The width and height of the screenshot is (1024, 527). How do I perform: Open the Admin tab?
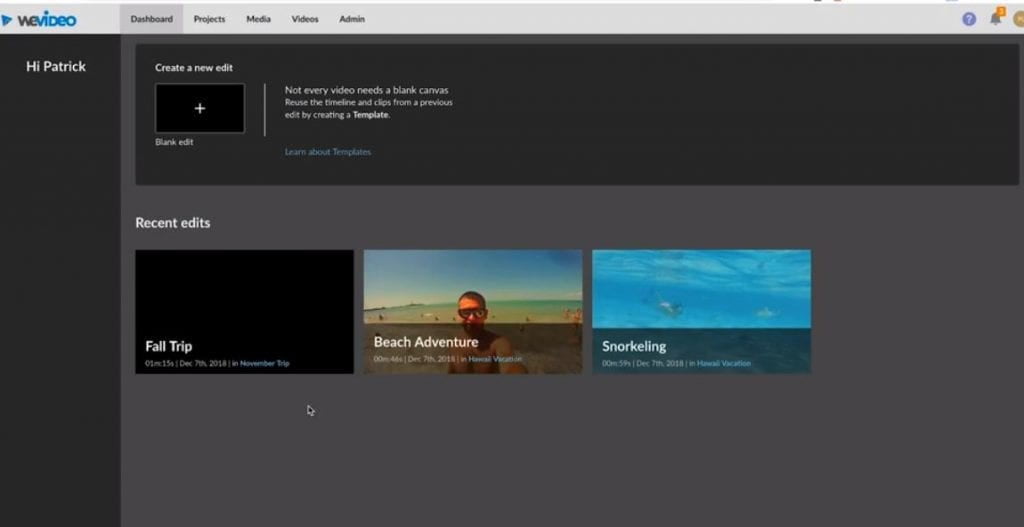tap(352, 19)
